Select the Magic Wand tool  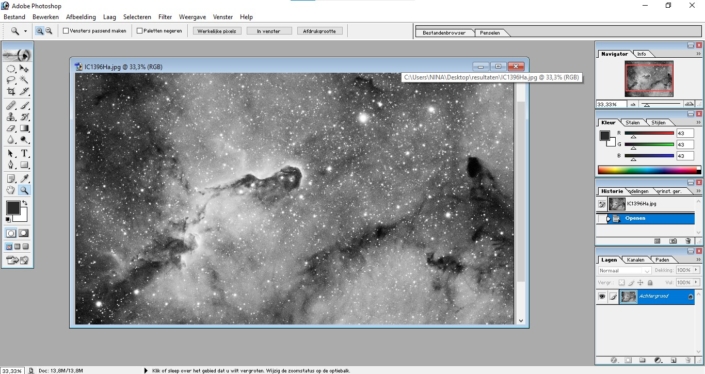coord(24,80)
